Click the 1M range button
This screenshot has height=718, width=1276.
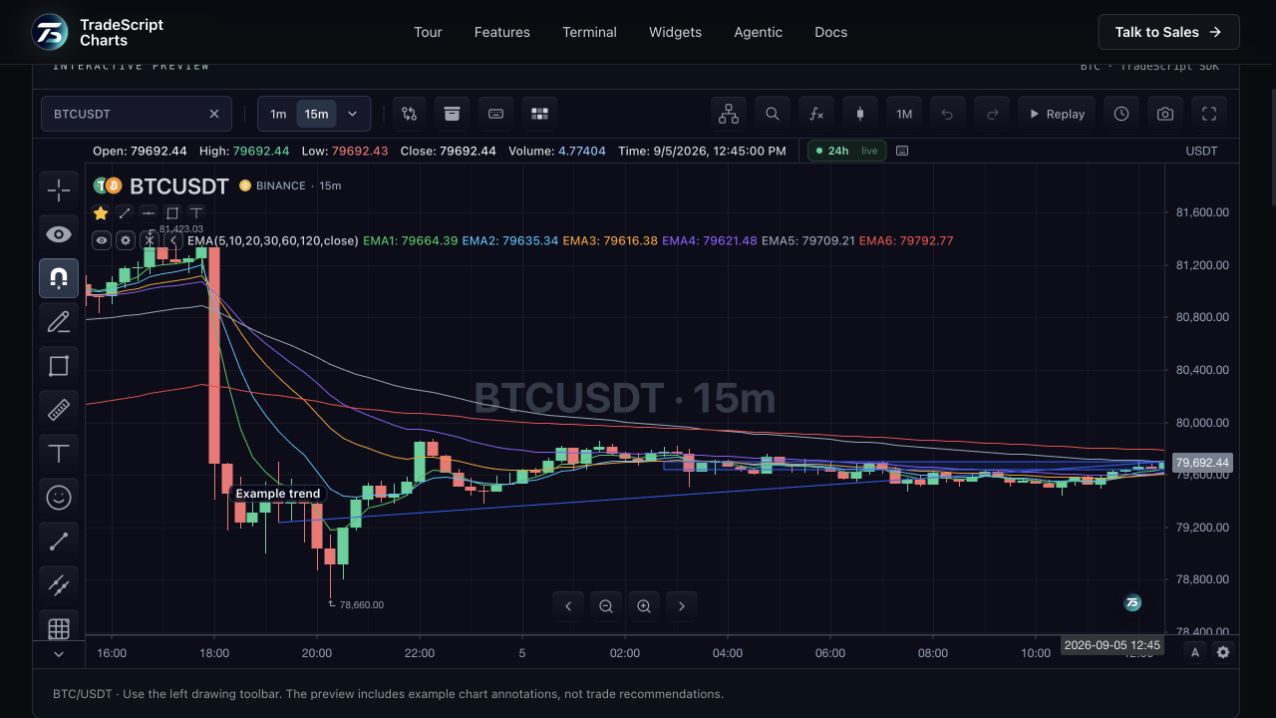[x=904, y=114]
